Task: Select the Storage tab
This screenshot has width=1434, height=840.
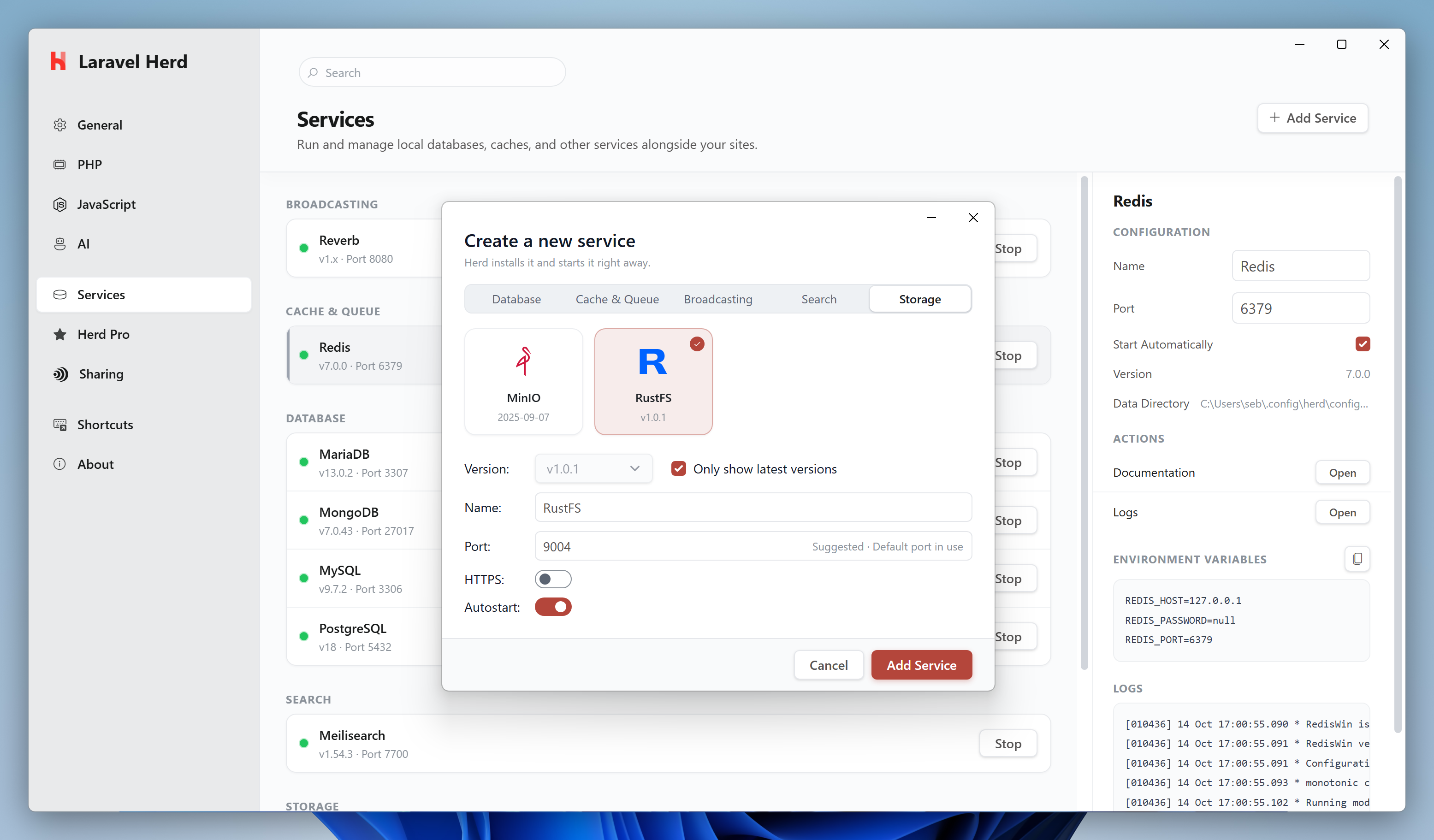Action: (x=920, y=299)
